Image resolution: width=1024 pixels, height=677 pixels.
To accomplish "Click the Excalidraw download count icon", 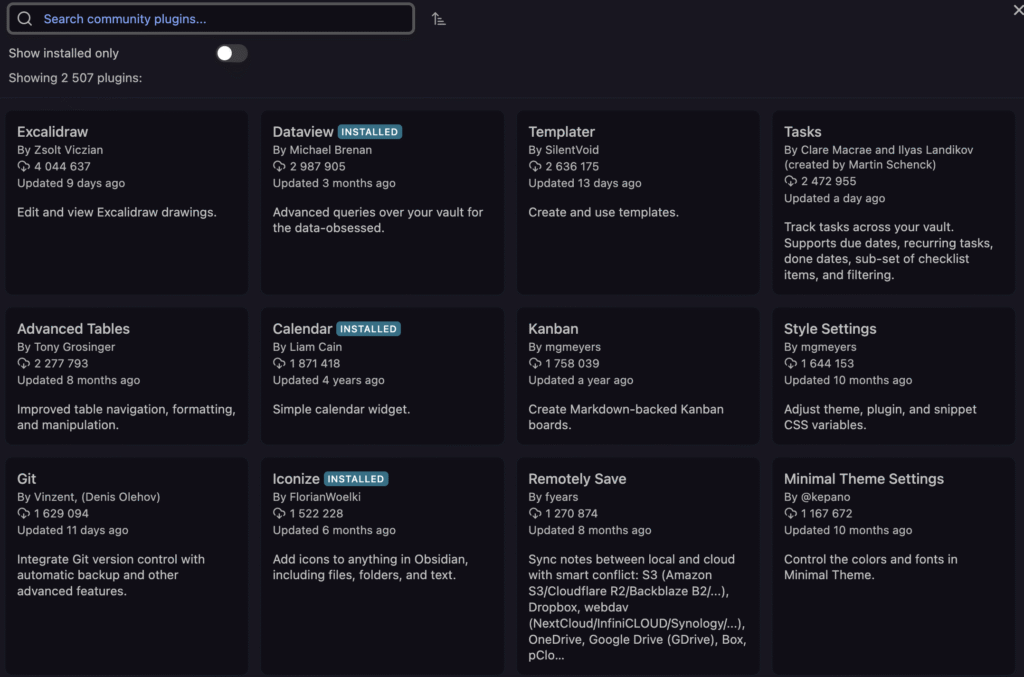I will click(x=24, y=166).
